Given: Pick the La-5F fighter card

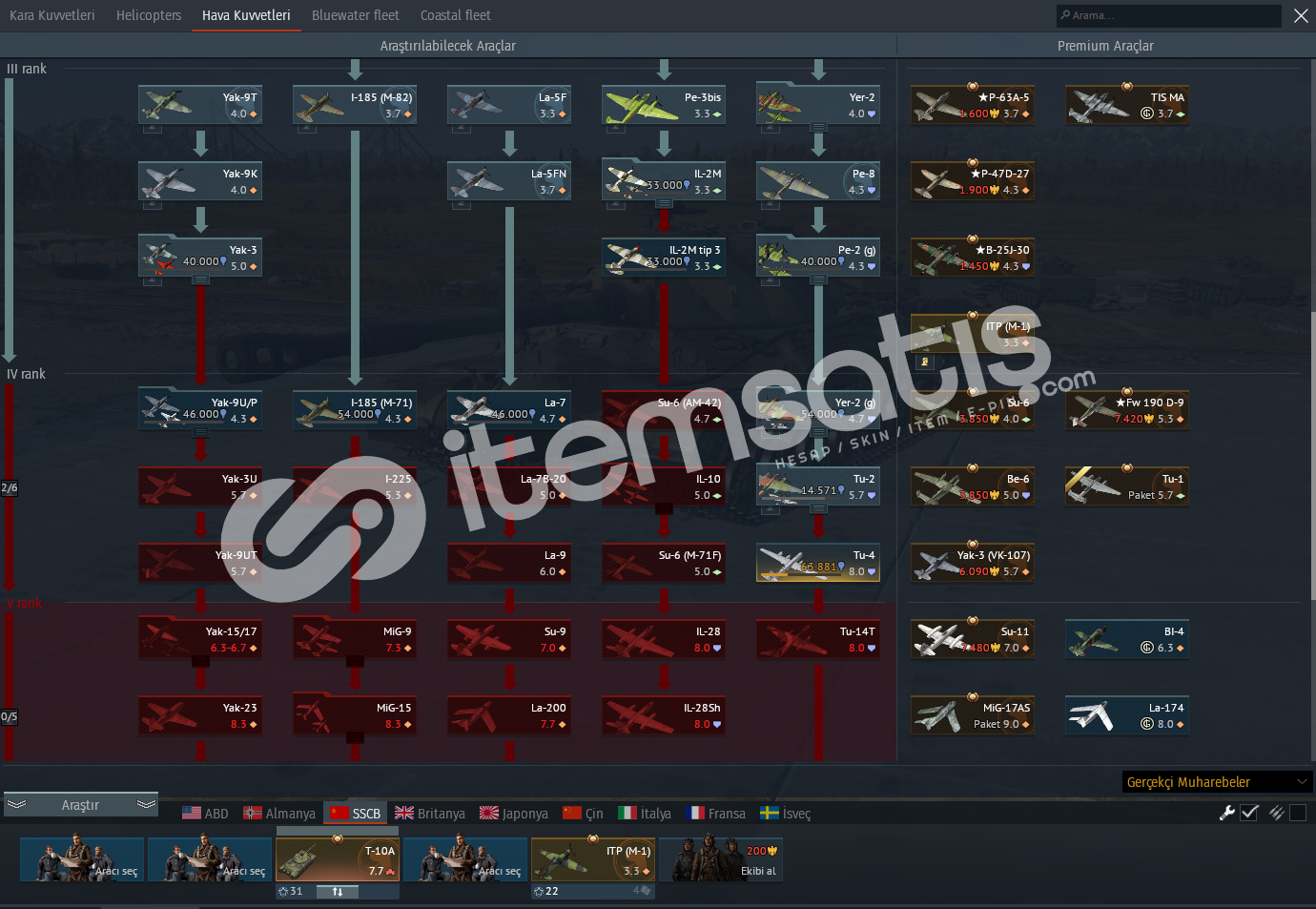Looking at the screenshot, I should [509, 105].
